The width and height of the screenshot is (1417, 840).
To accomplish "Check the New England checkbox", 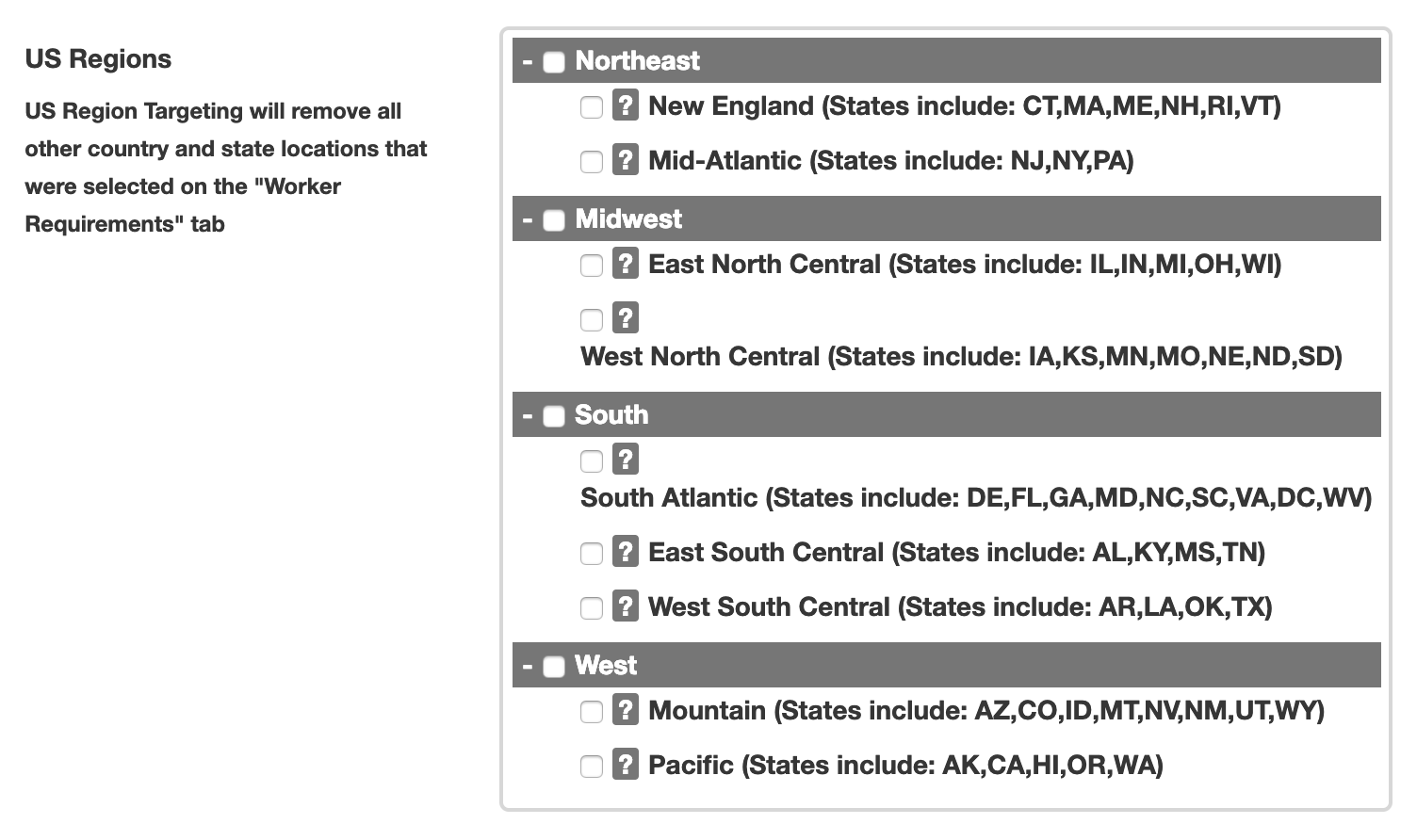I will (x=592, y=107).
